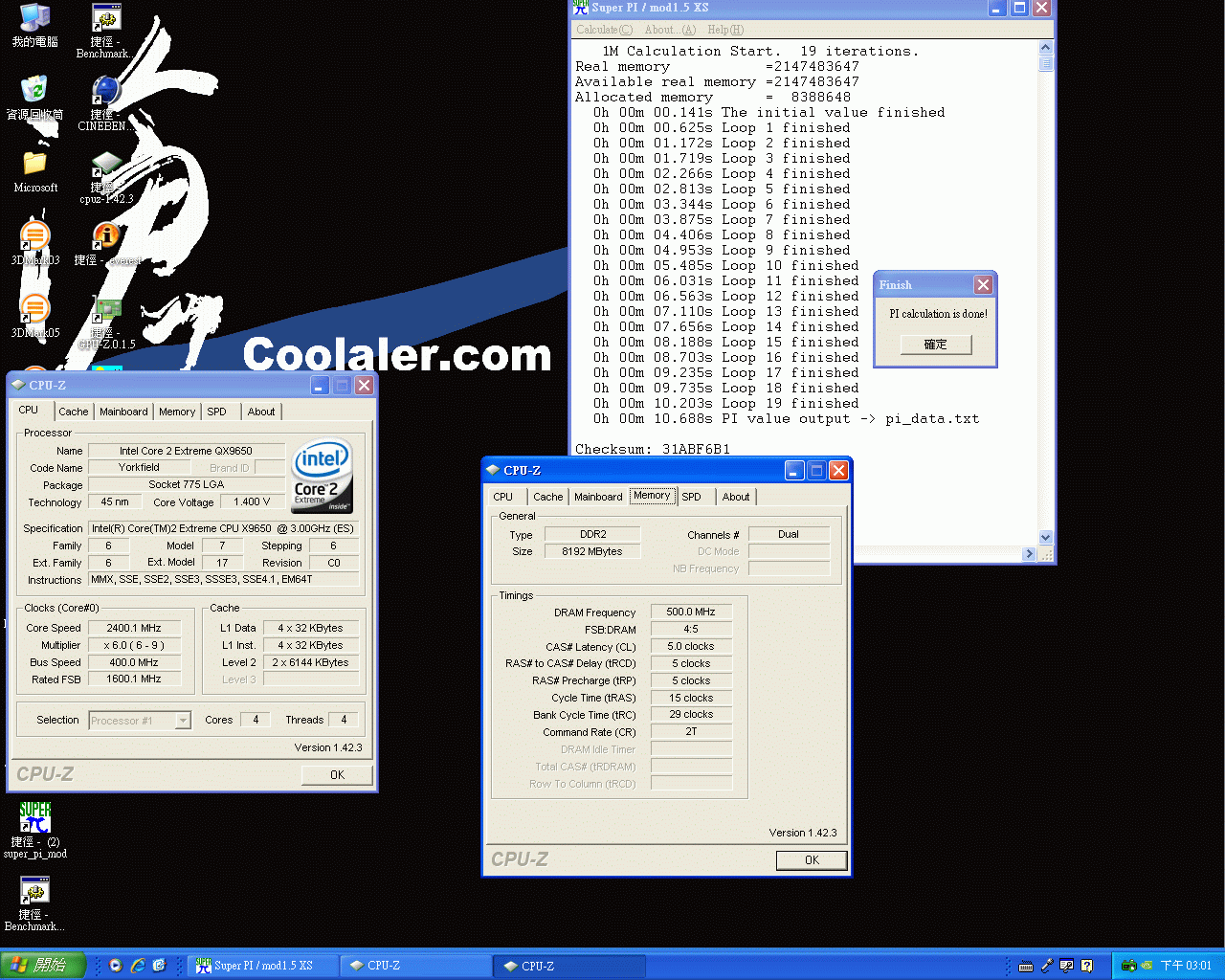Select SPD tab in right CPU-Z window

(692, 497)
